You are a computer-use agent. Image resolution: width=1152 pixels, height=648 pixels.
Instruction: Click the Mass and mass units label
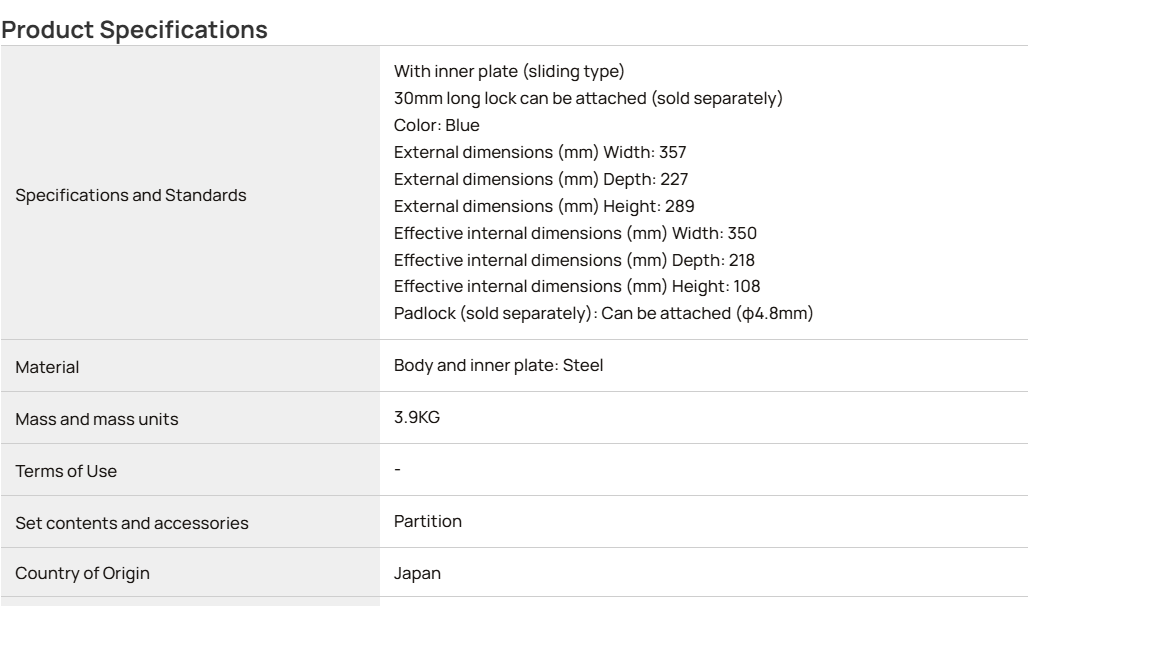(97, 420)
